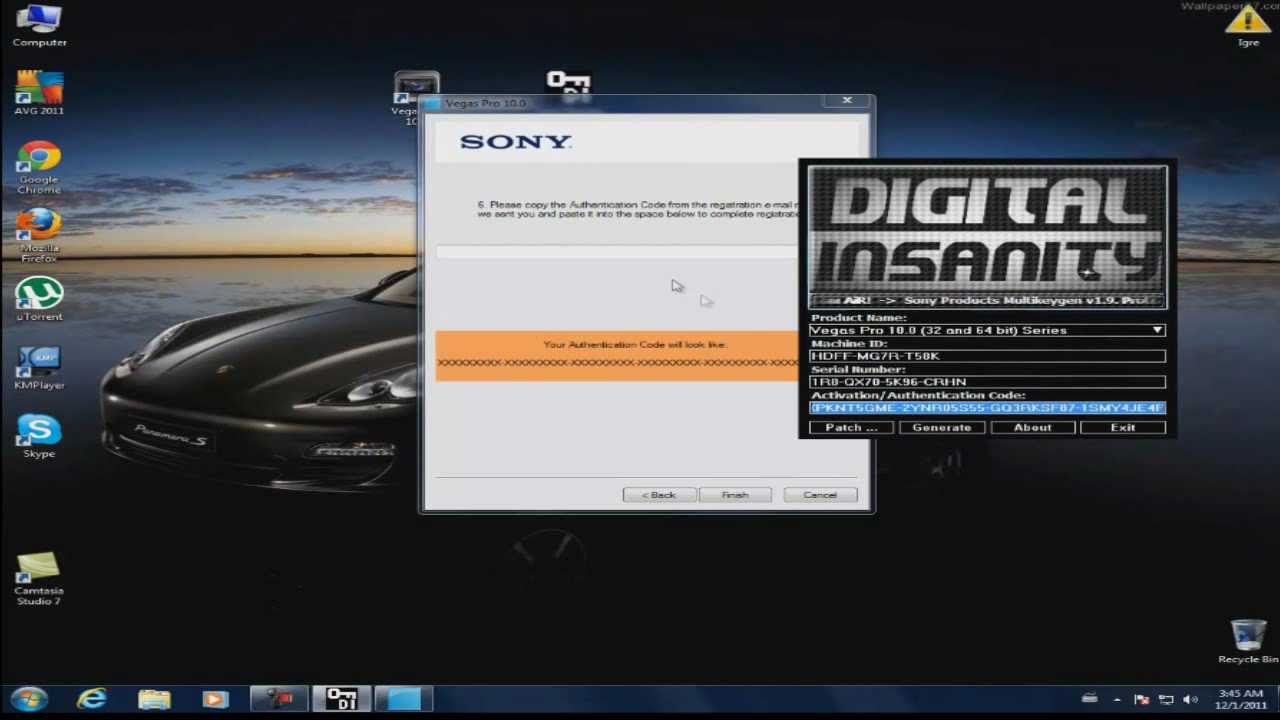
Task: Switch to the Digital Insanity keygen taskbar item
Action: pos(341,699)
